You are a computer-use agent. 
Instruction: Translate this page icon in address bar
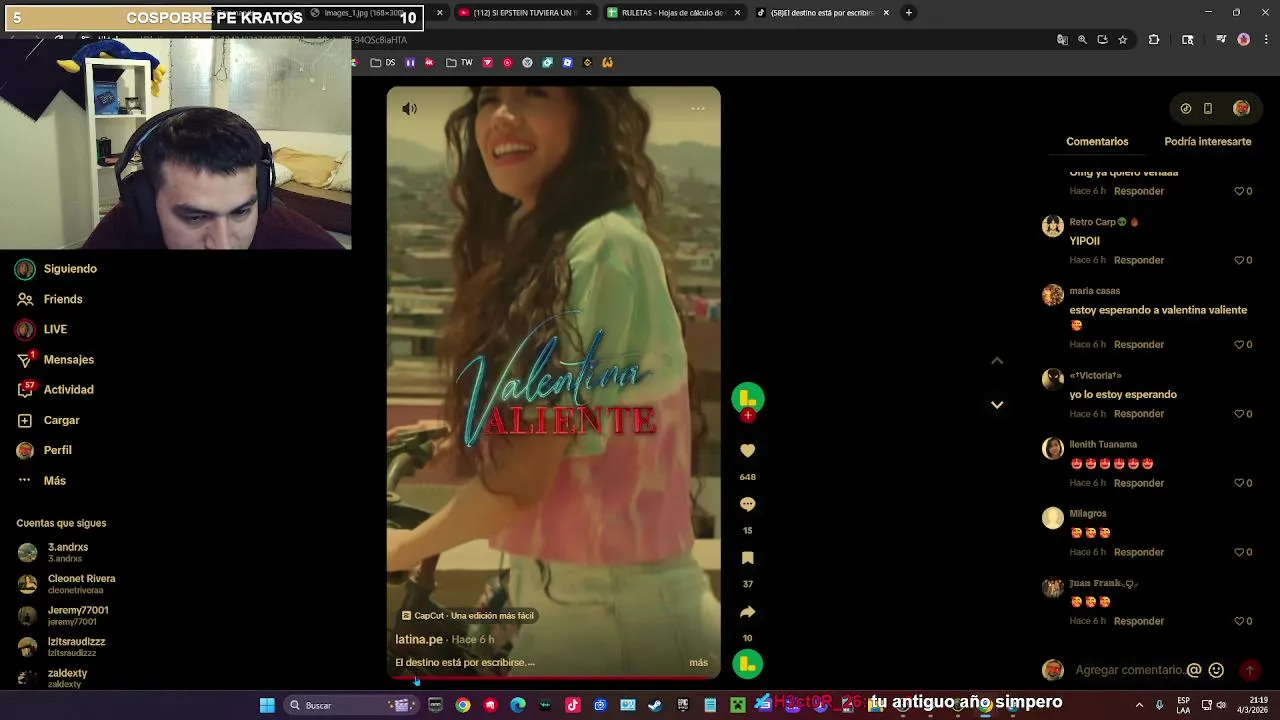tap(1062, 40)
